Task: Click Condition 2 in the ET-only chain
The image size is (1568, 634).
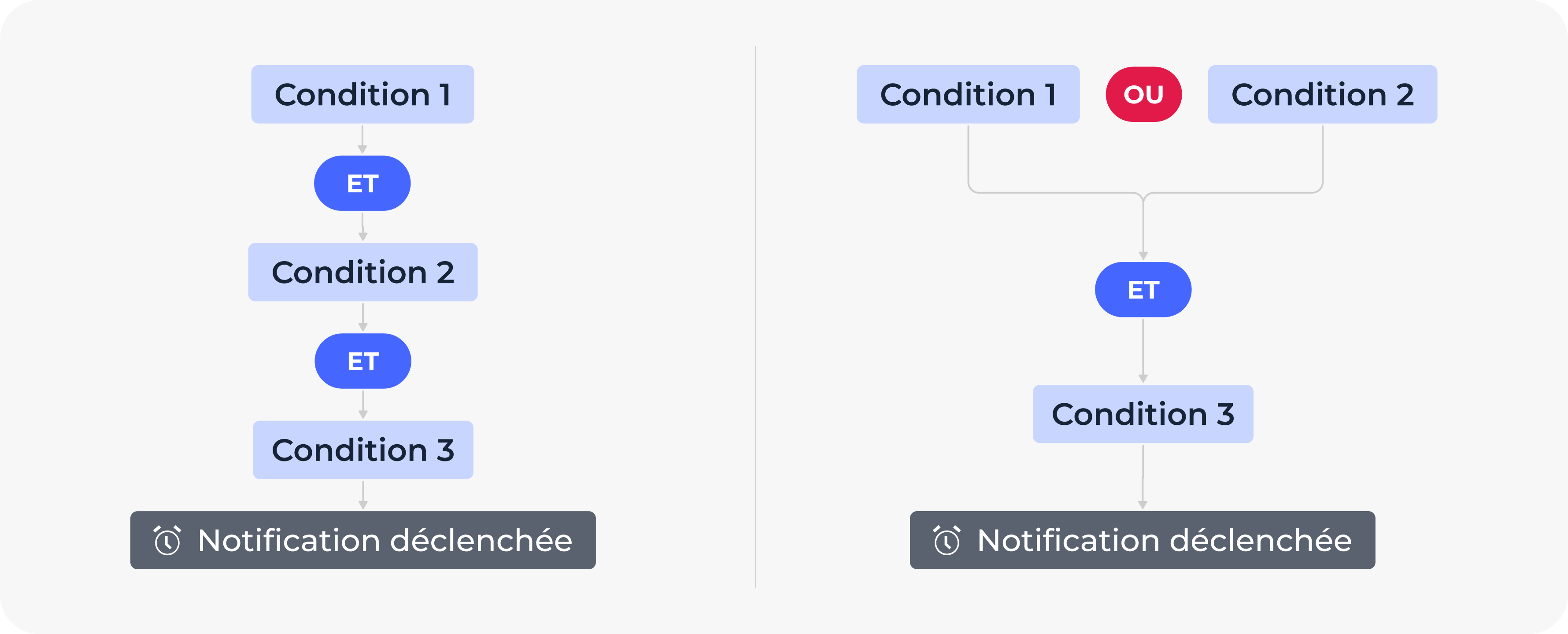Action: pos(363,272)
